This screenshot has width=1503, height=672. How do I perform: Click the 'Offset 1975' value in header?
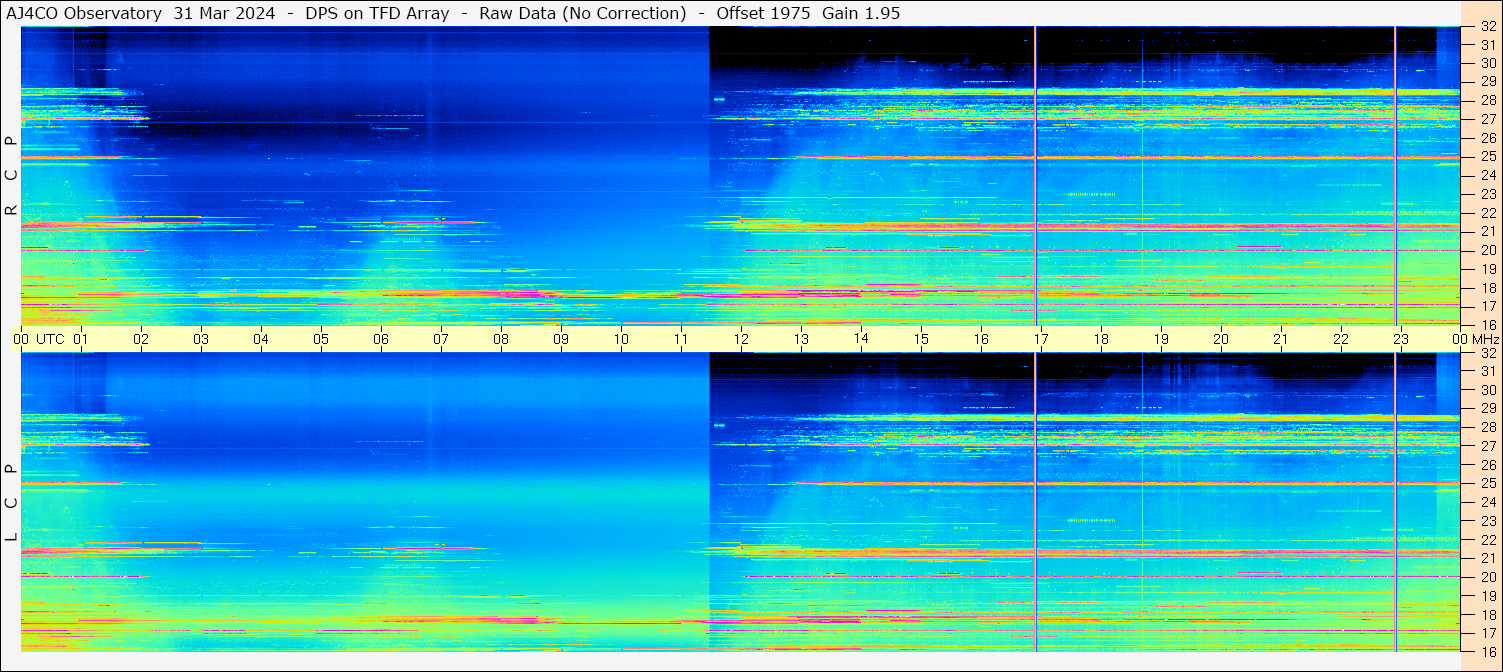click(763, 13)
